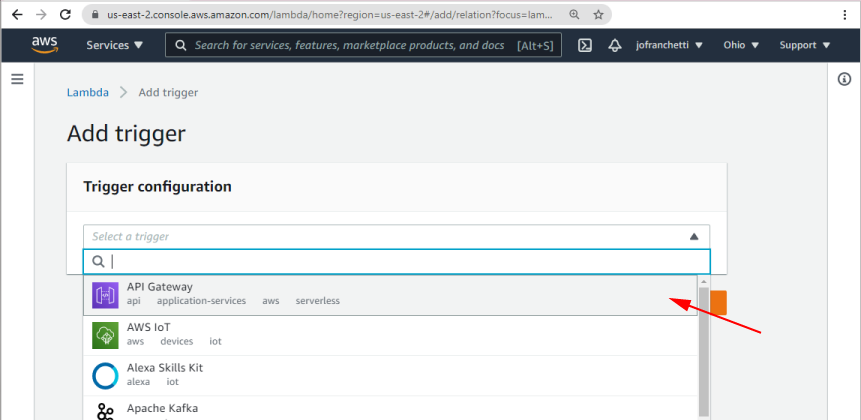Open the info panel icon
The width and height of the screenshot is (861, 420).
[844, 80]
